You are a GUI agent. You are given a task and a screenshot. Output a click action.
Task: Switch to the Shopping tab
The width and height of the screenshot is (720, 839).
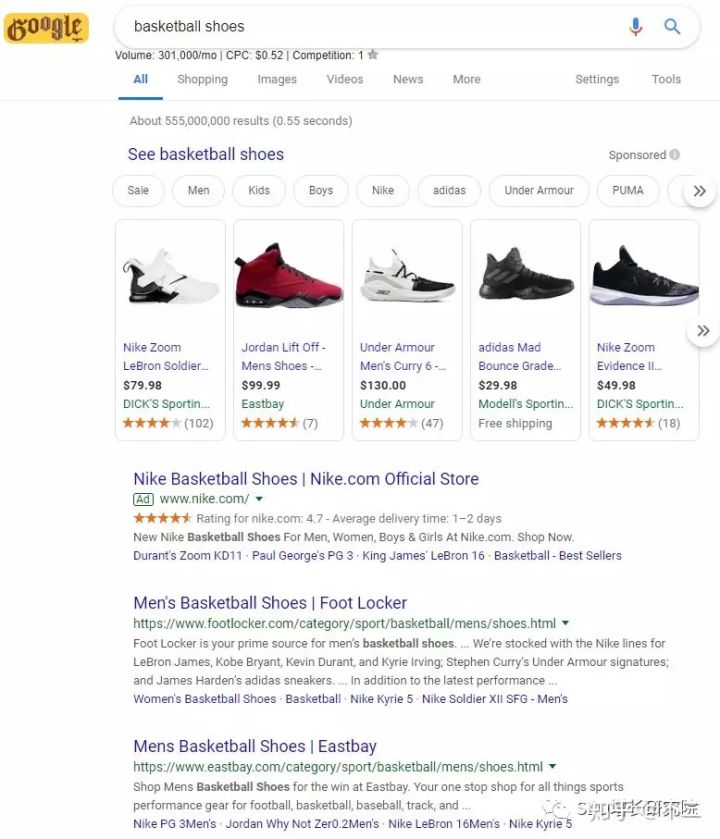(x=202, y=80)
